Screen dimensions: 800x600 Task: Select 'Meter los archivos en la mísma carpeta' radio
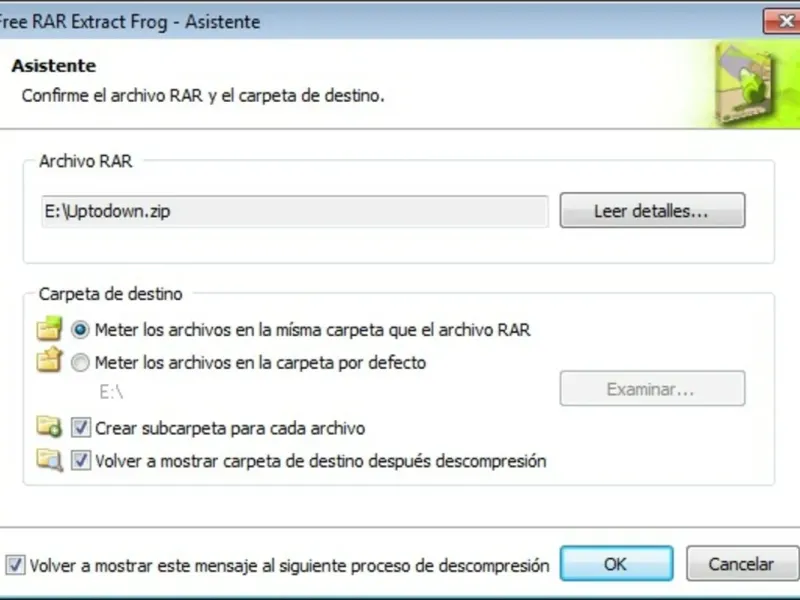(x=80, y=330)
